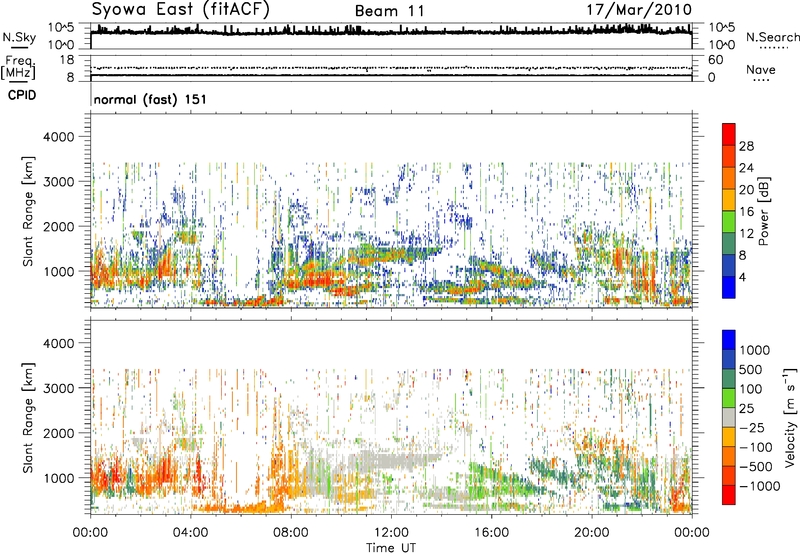Click the 'N.Sky' legend label
The image size is (800, 554).
point(19,37)
